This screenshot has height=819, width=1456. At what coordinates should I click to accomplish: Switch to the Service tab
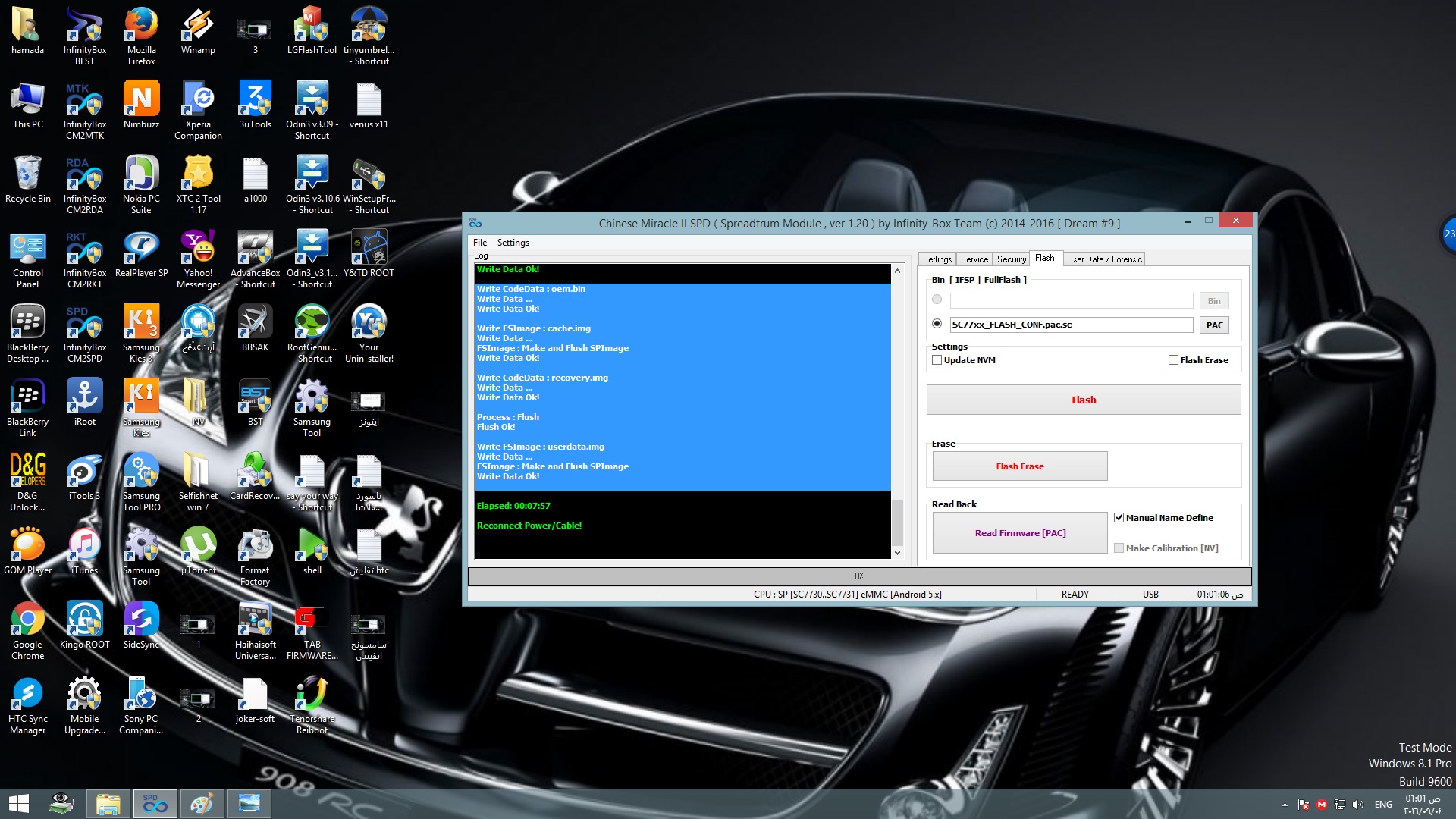[x=974, y=259]
